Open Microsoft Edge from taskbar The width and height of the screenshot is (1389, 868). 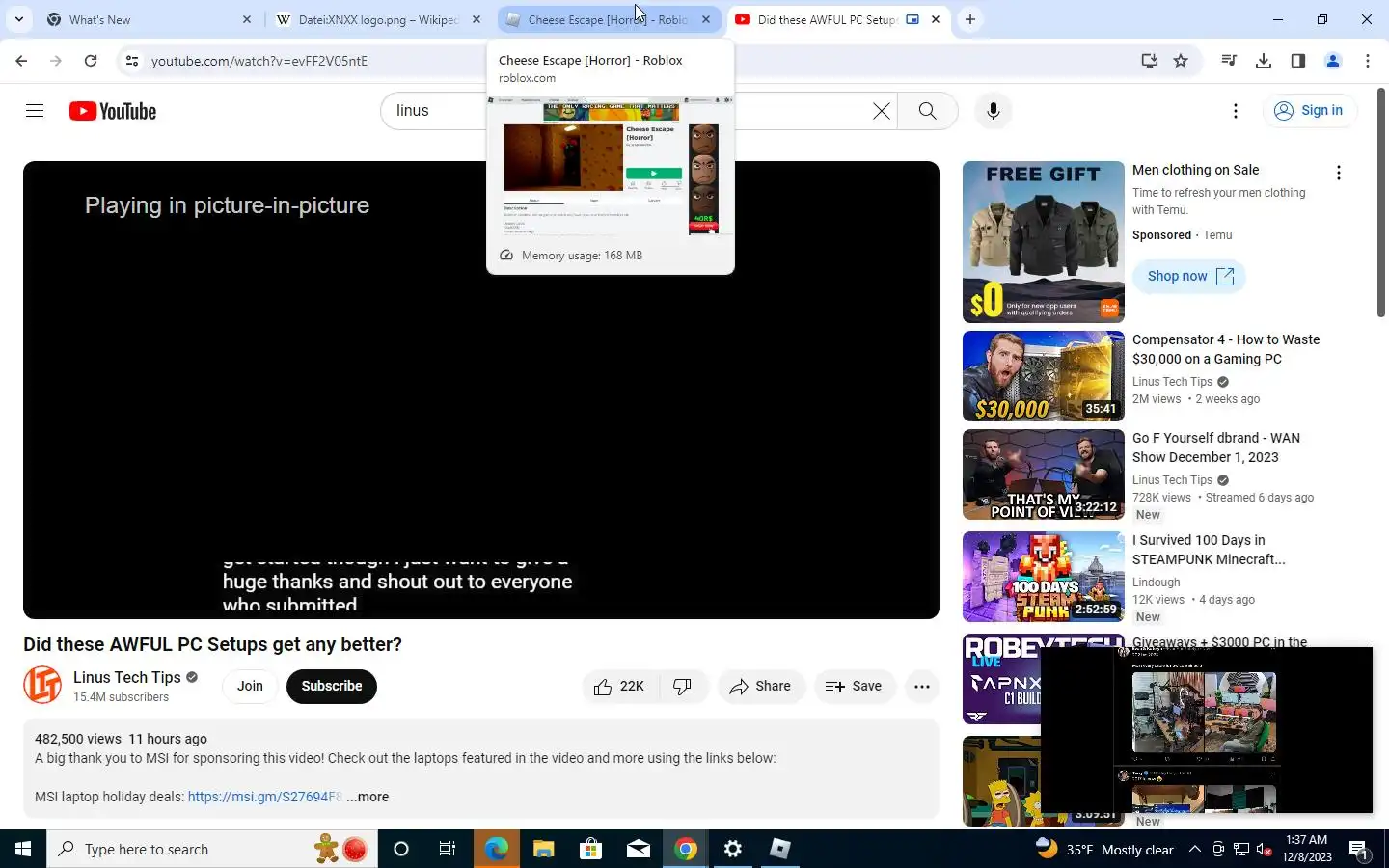point(497,849)
